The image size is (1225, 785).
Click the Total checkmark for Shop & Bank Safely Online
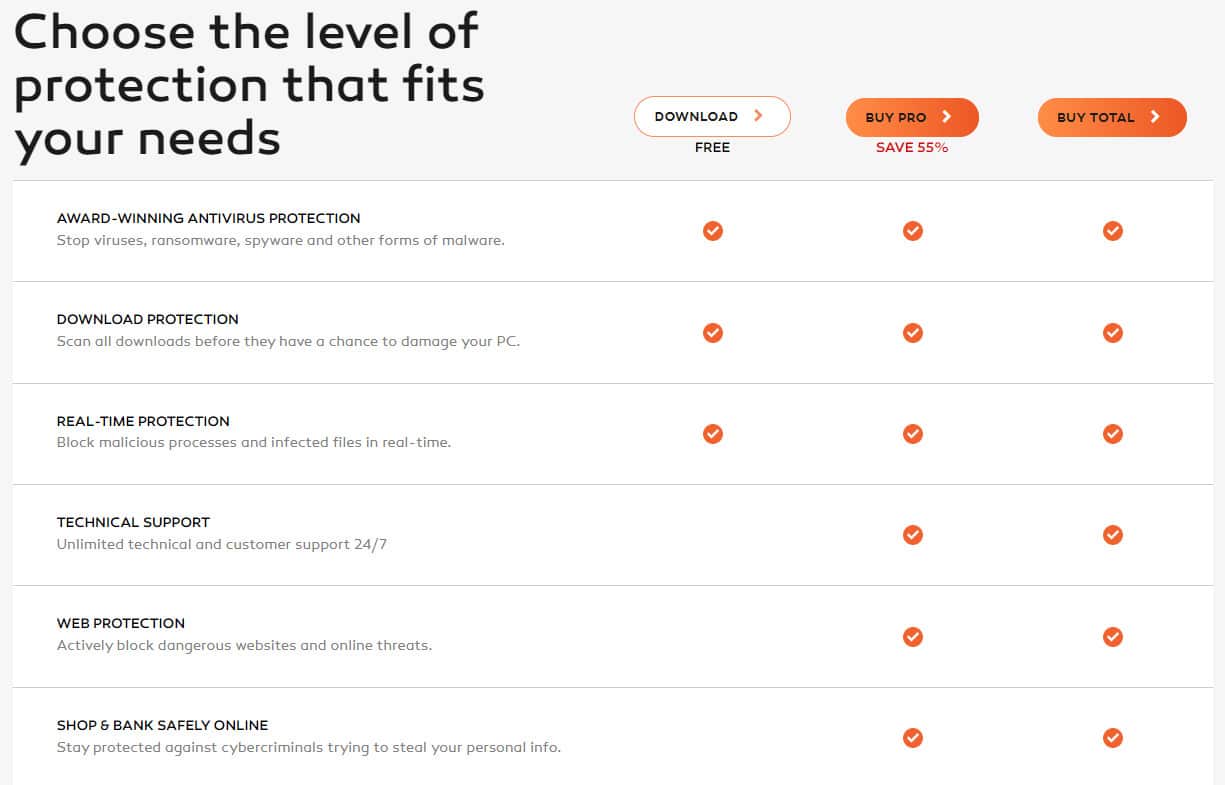point(1113,738)
